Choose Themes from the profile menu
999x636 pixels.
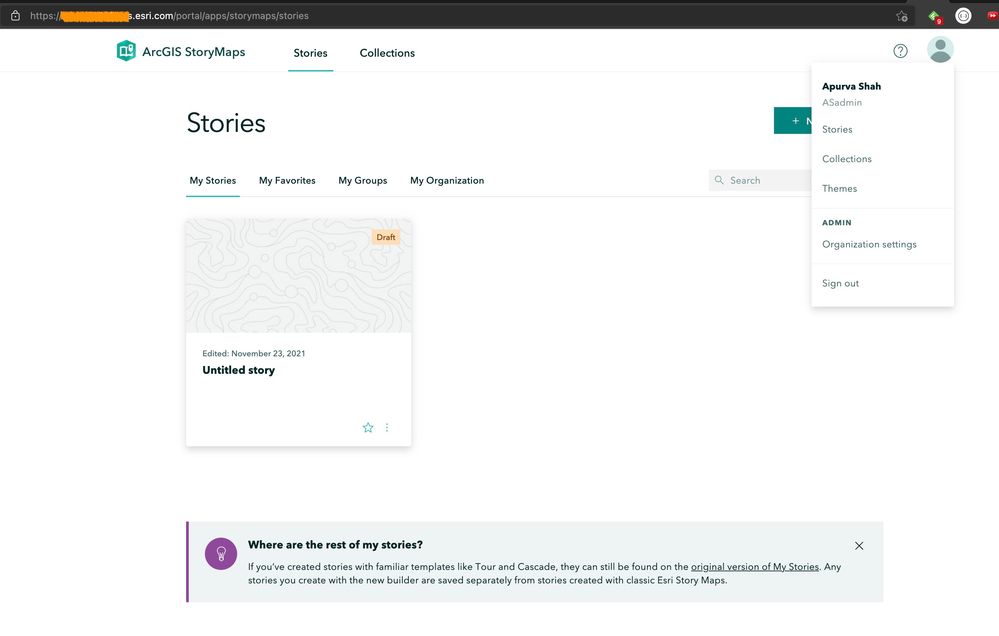[839, 188]
